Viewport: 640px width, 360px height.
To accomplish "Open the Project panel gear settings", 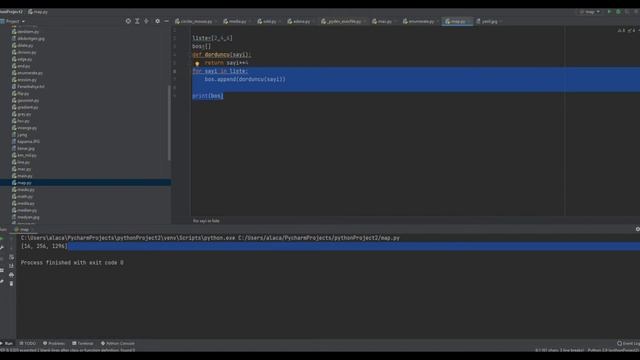I will point(158,21).
